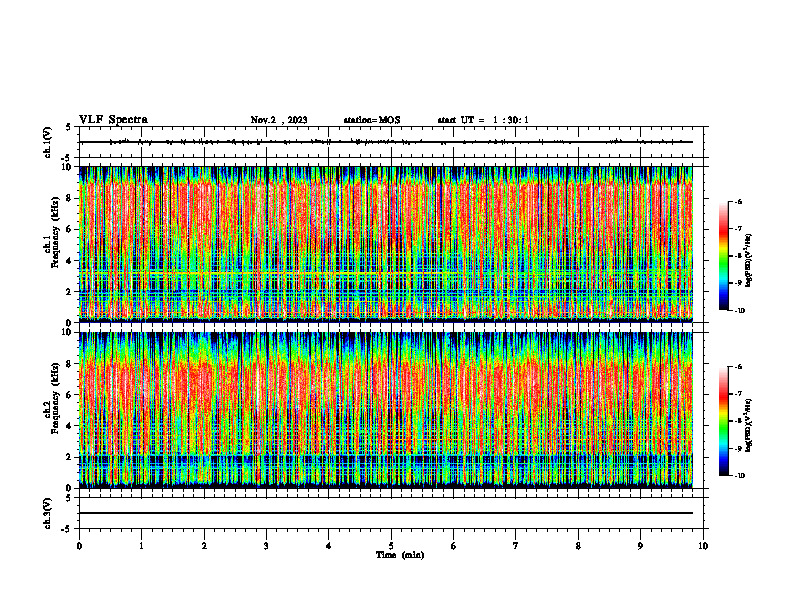Click the ch.1 color scale bar
The width and height of the screenshot is (792, 612).
[724, 256]
